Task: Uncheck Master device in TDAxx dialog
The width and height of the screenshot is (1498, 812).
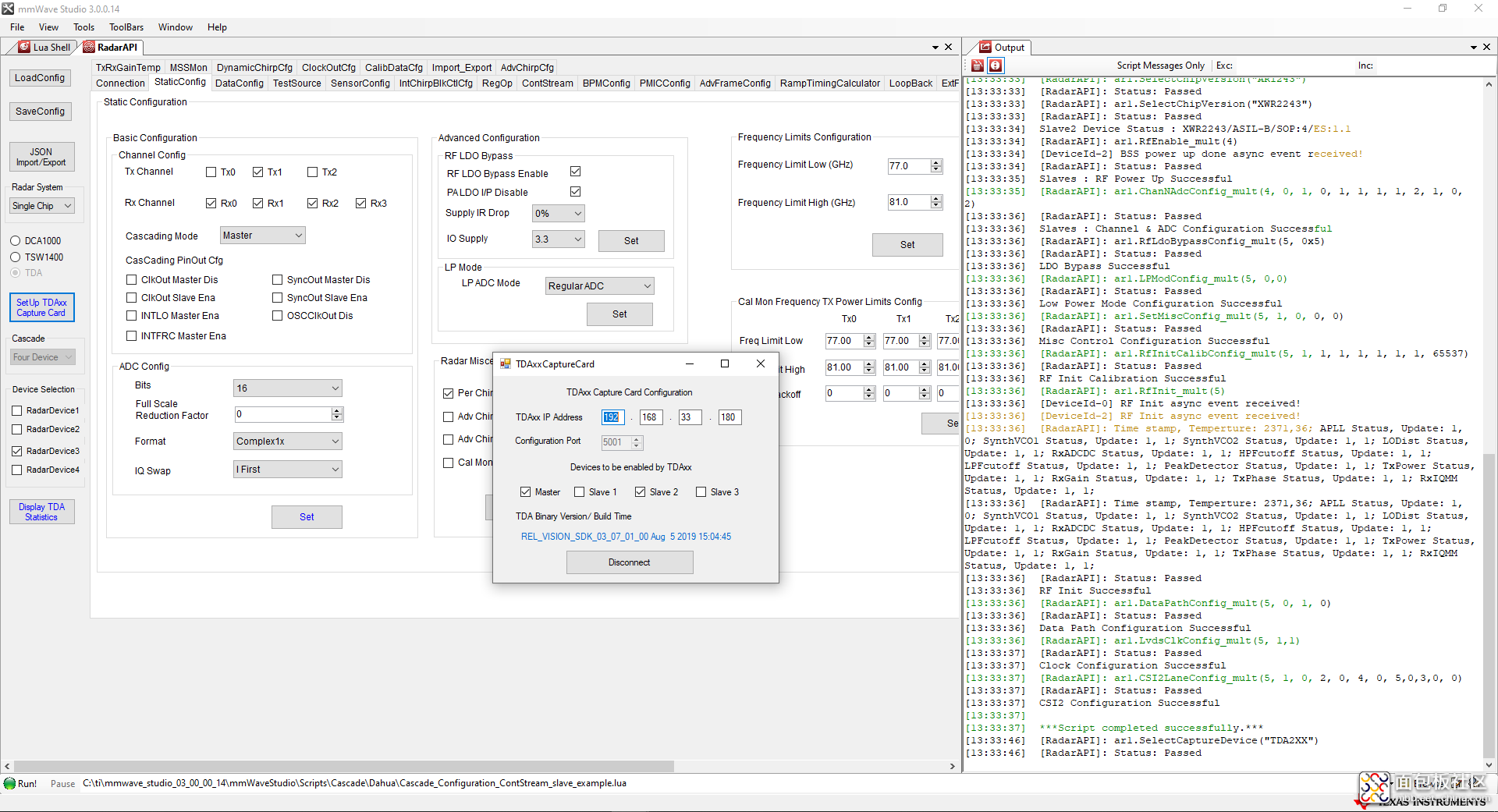Action: [525, 492]
